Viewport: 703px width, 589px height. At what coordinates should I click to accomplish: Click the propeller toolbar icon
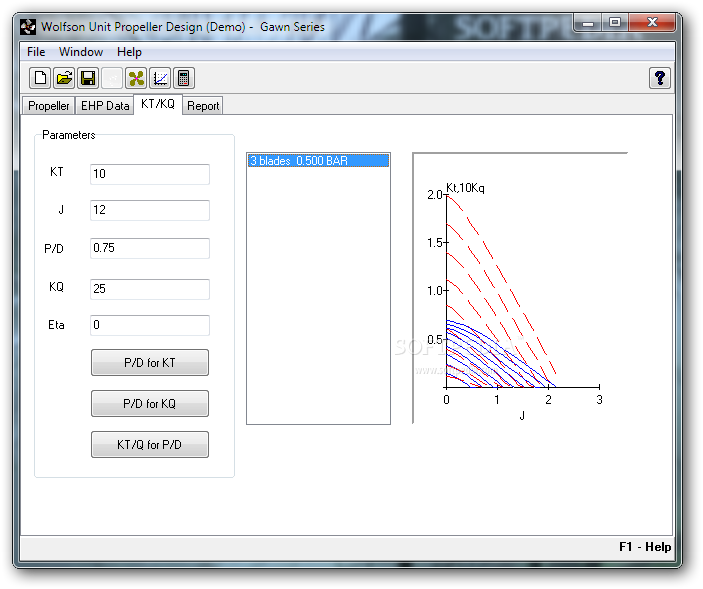[136, 78]
